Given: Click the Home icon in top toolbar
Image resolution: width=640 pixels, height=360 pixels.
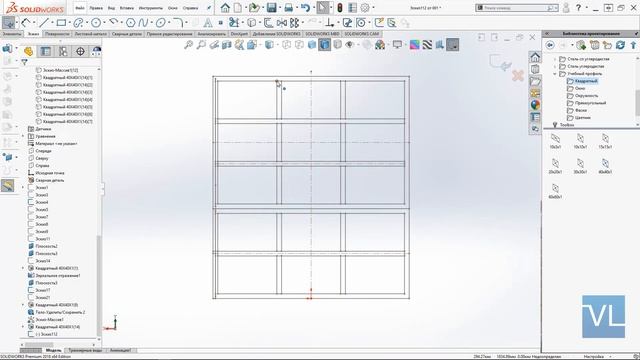Looking at the screenshot, I should (x=225, y=8).
